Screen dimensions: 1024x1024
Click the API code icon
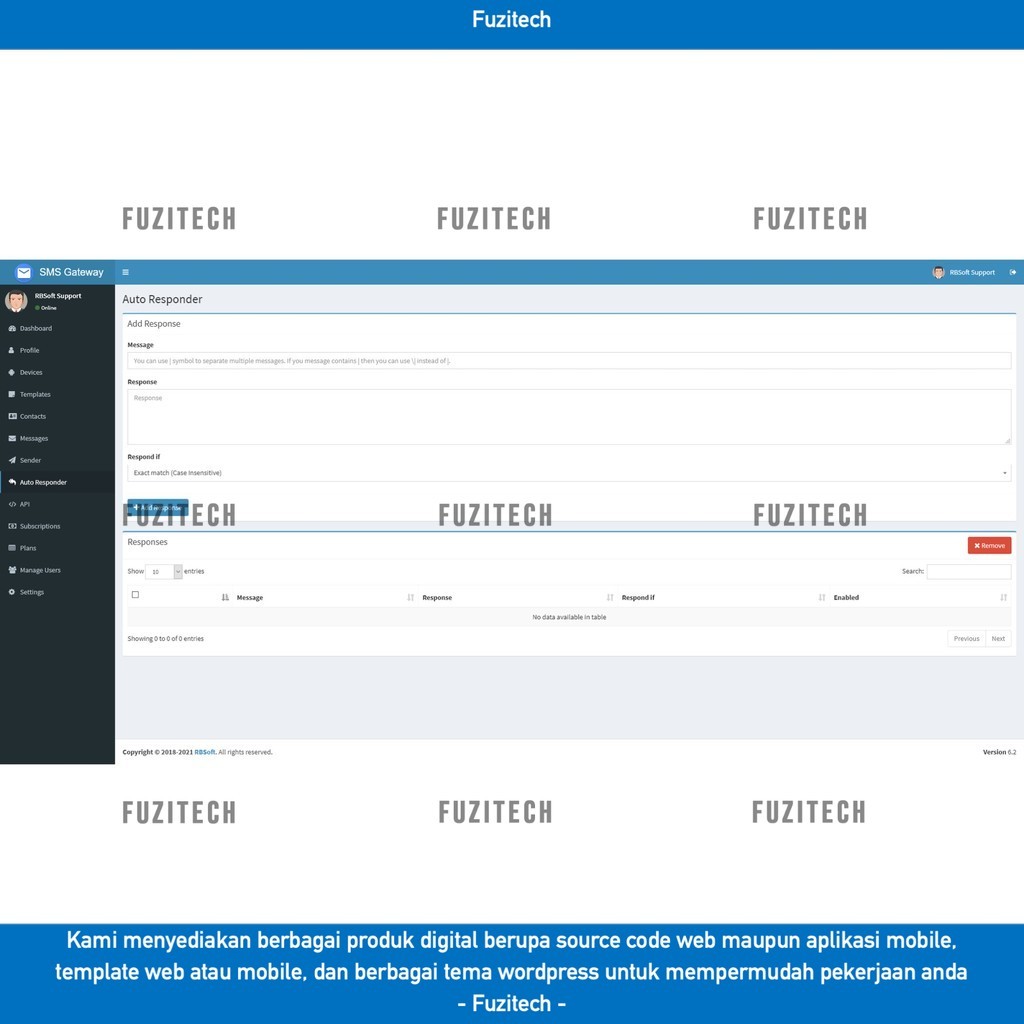12,504
